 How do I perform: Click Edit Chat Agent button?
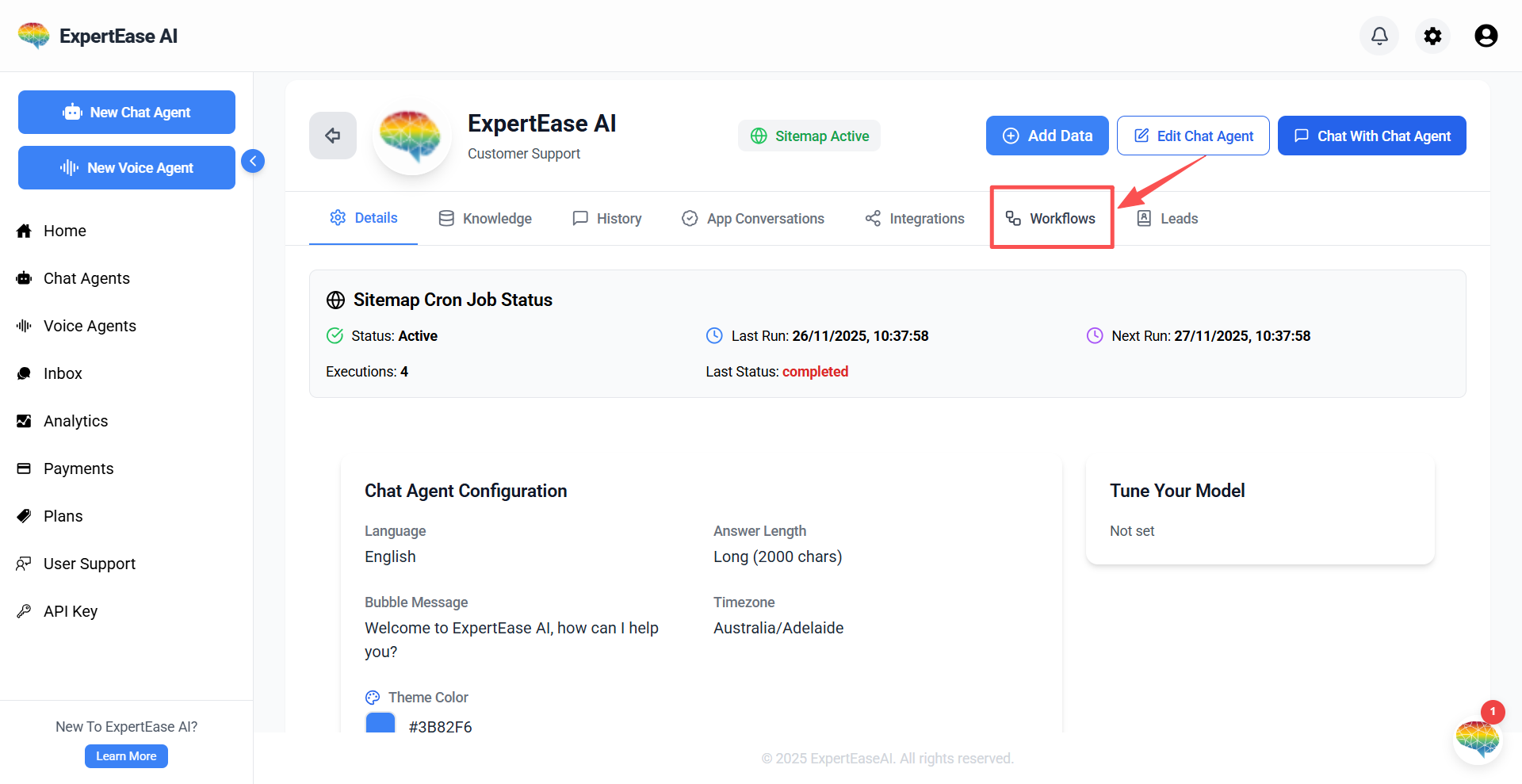coord(1193,136)
